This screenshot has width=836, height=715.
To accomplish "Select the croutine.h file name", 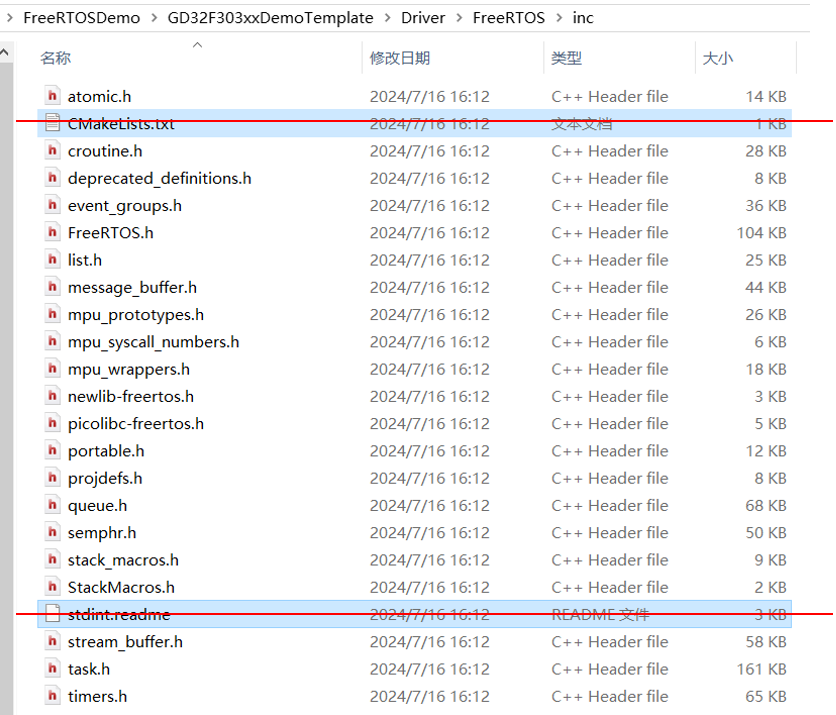I will [105, 151].
